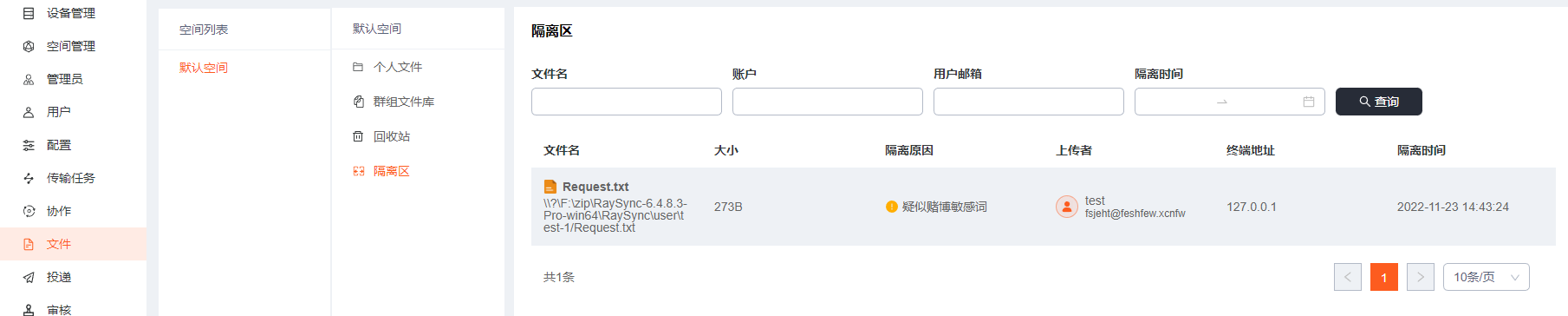Expand the 10条/页 page size dropdown
Image resolution: width=1568 pixels, height=316 pixels.
(x=1487, y=277)
